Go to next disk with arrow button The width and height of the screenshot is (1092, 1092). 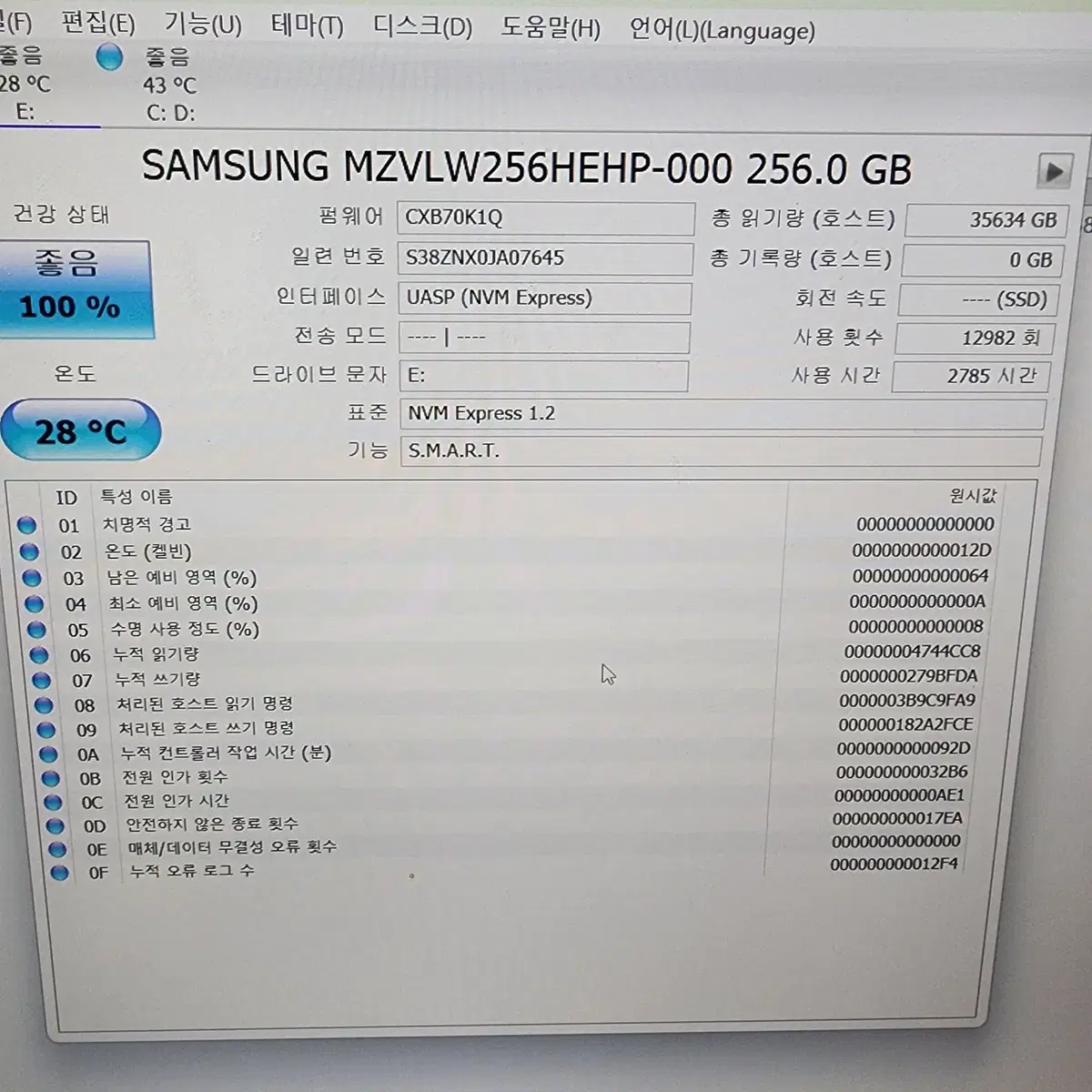pyautogui.click(x=1055, y=171)
